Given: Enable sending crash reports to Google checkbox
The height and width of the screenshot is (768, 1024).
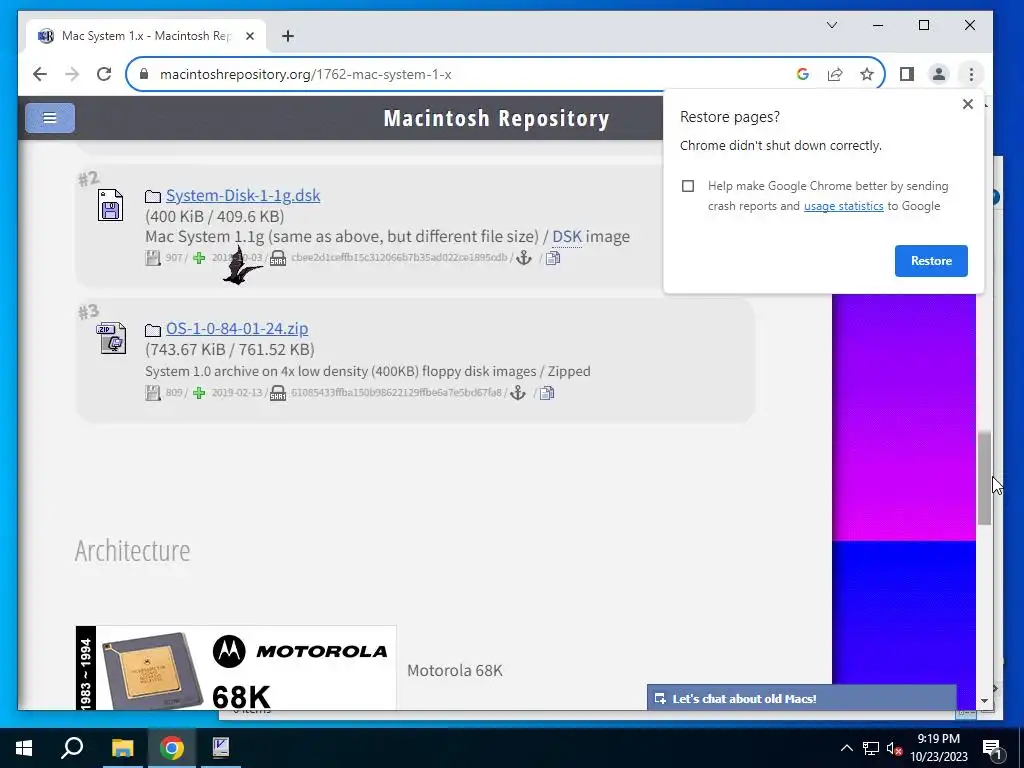Looking at the screenshot, I should [688, 186].
